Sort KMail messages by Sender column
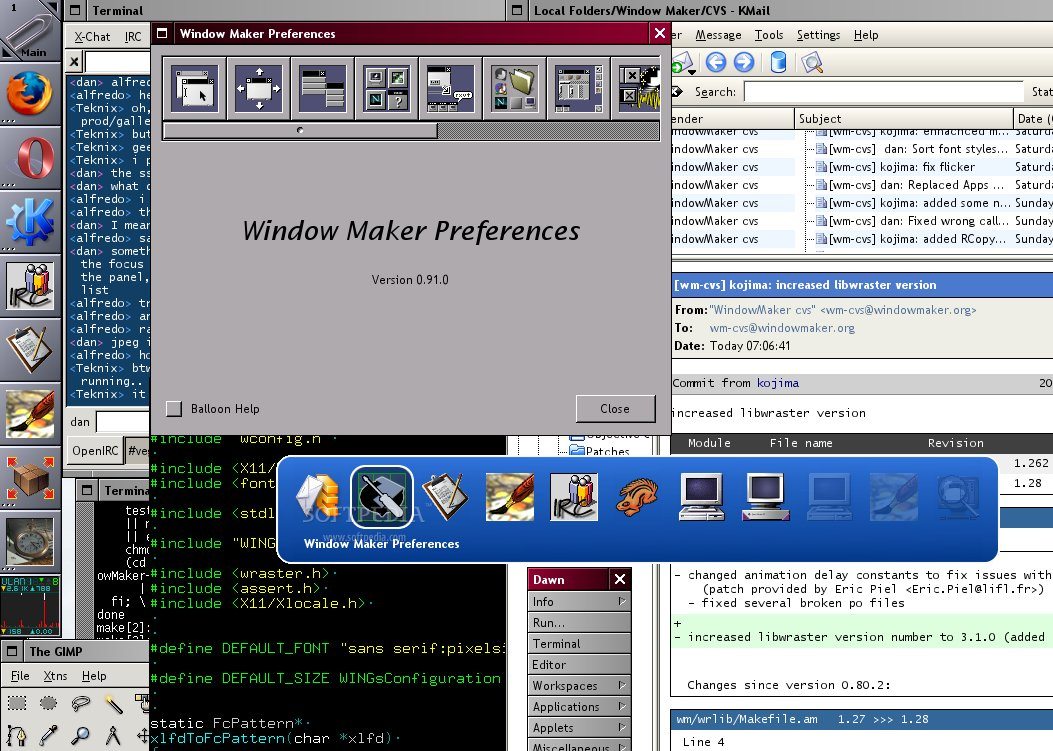 tap(733, 119)
